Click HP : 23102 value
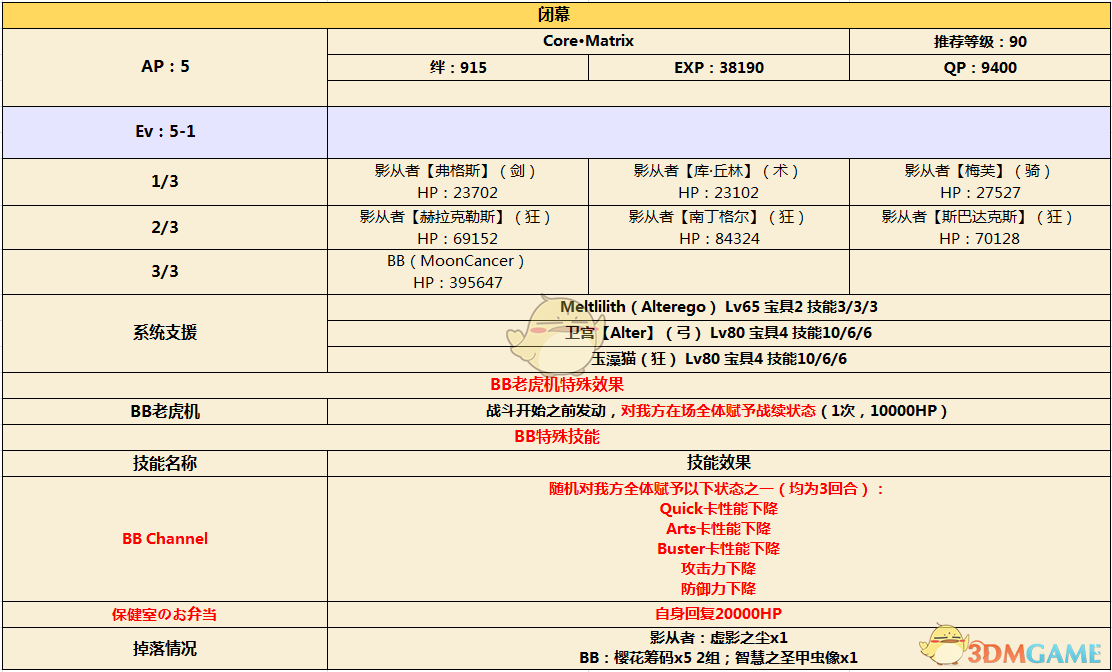This screenshot has height=672, width=1112. point(718,193)
